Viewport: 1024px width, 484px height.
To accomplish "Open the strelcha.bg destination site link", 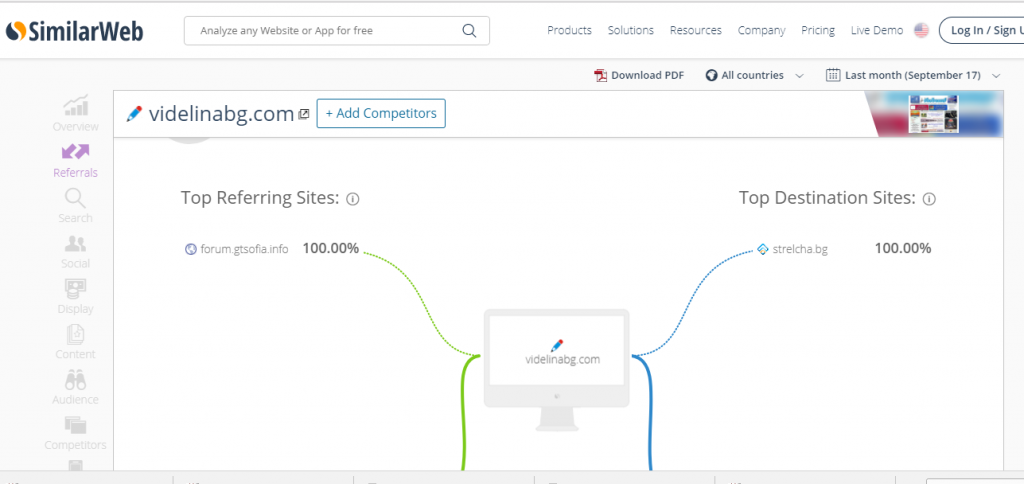I will point(800,249).
